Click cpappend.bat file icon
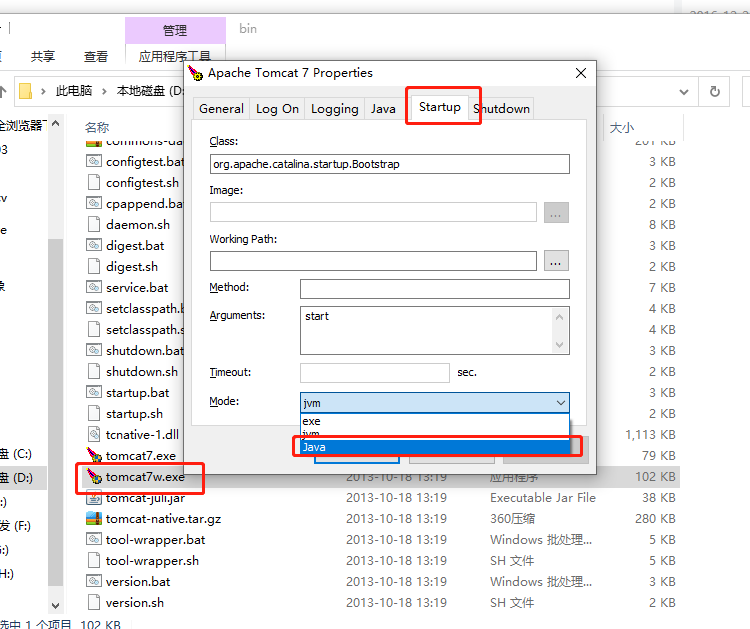The height and width of the screenshot is (629, 750). (x=94, y=203)
